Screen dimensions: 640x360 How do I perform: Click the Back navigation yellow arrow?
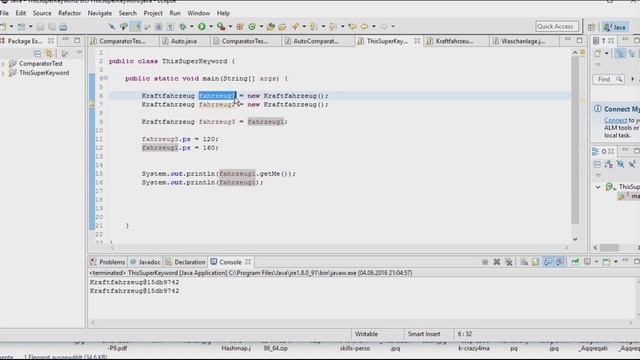tap(364, 27)
